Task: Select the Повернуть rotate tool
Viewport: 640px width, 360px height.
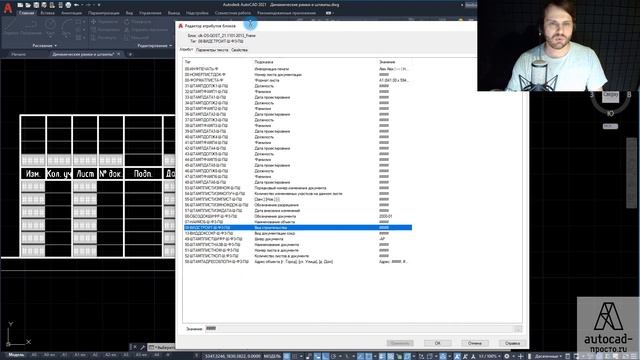Action: [138, 22]
